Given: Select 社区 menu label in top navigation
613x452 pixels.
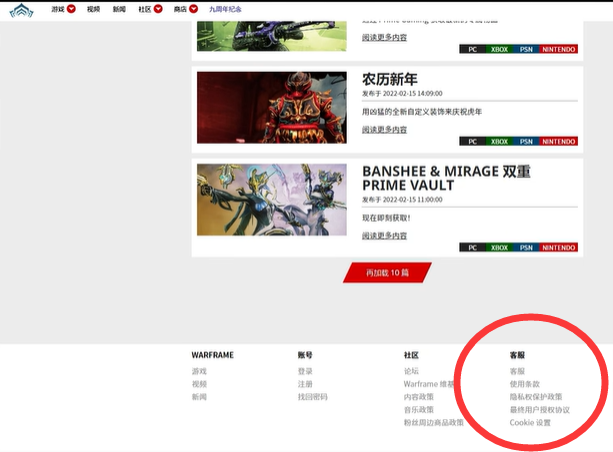Looking at the screenshot, I should coord(145,9).
